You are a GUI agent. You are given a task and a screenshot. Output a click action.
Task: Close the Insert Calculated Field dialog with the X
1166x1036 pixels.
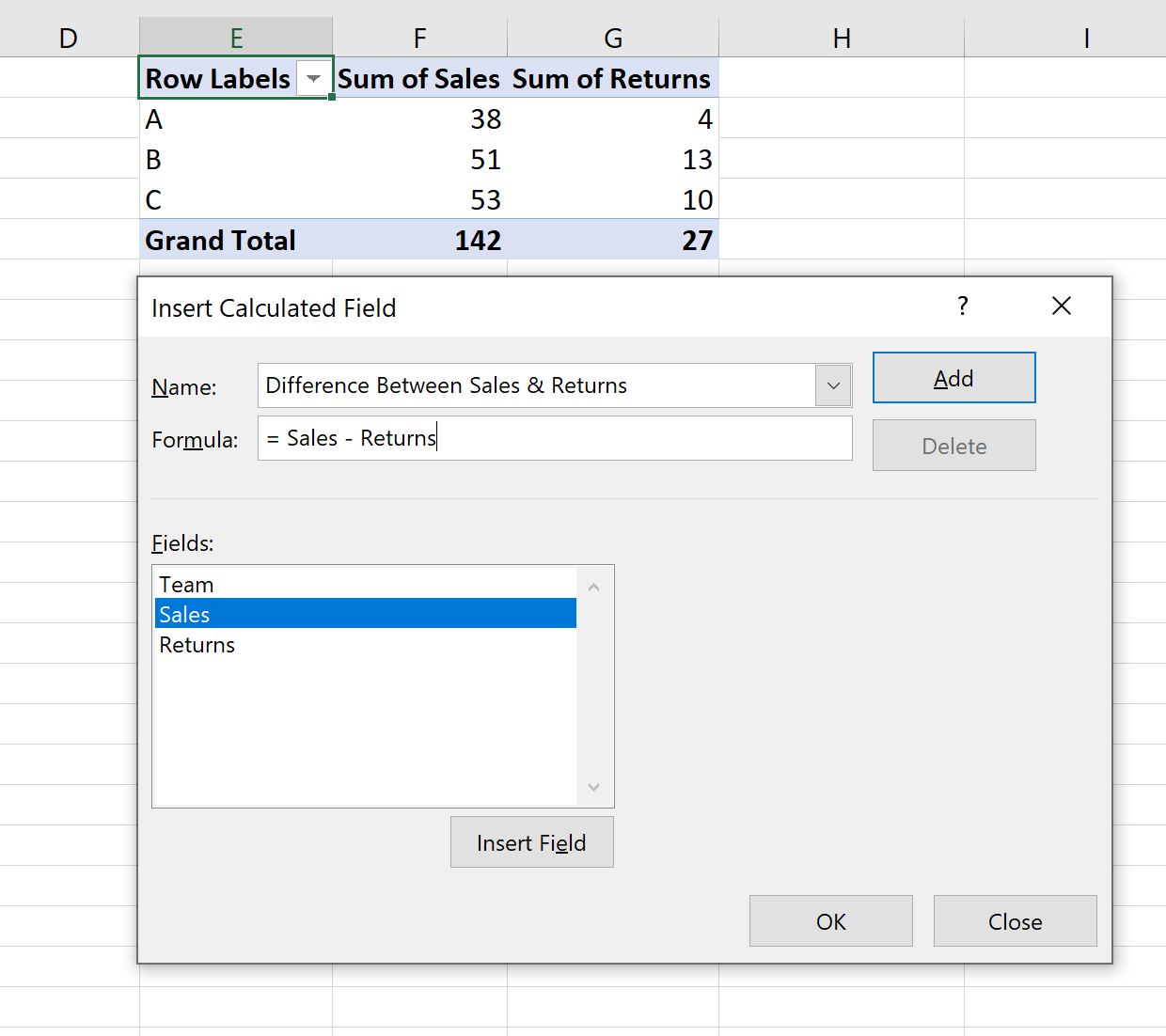point(1062,306)
